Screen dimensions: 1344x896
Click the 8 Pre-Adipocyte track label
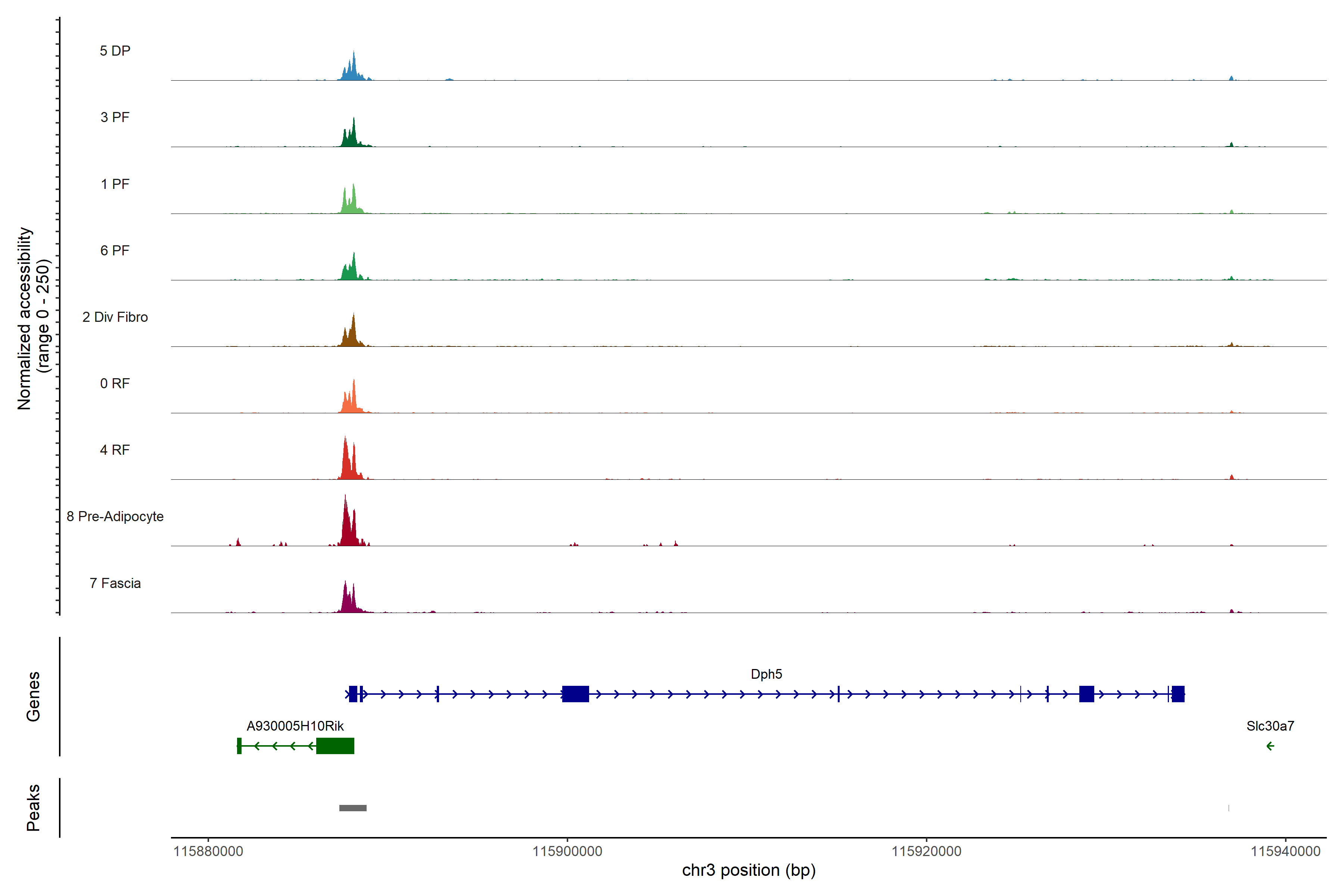(115, 517)
